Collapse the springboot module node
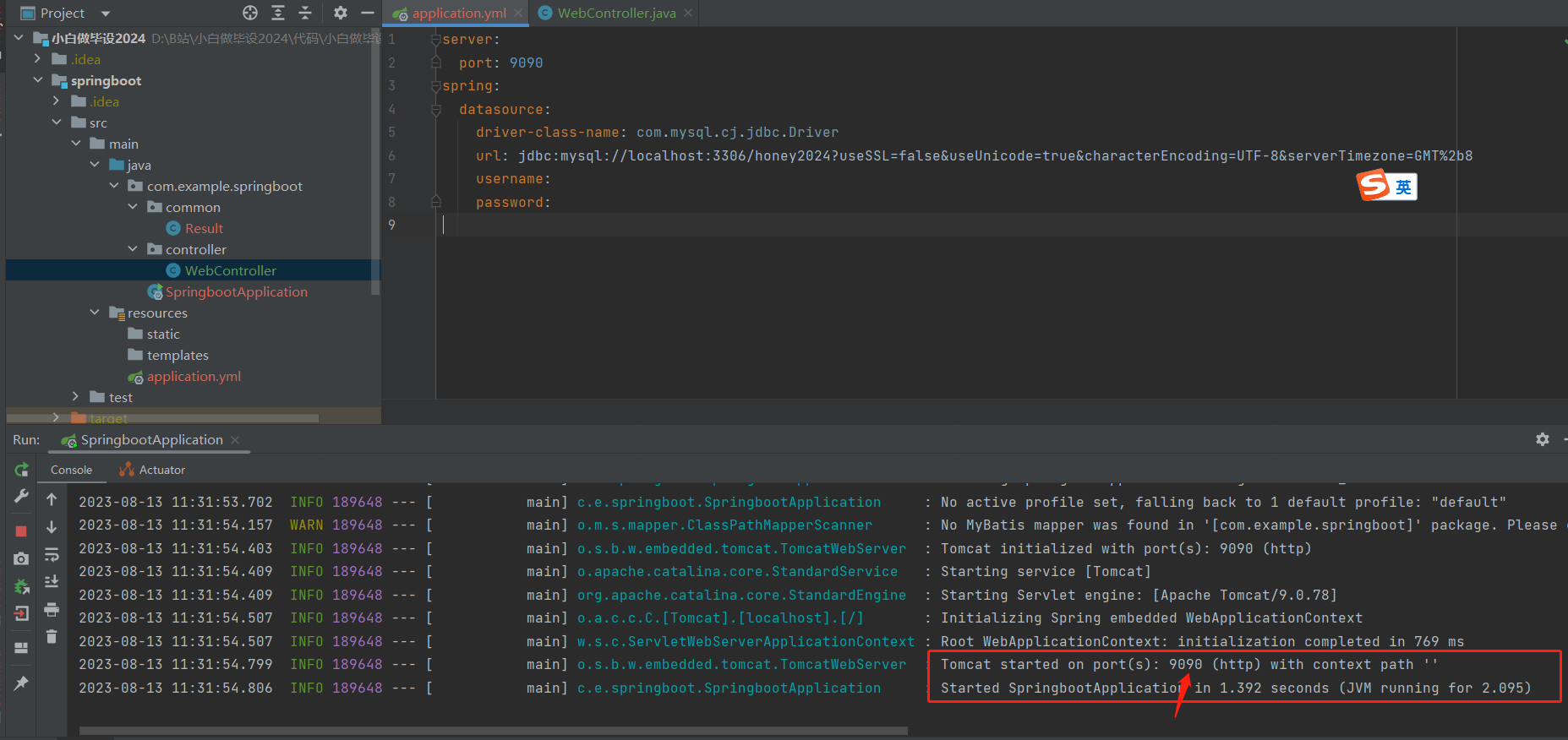 click(x=37, y=80)
